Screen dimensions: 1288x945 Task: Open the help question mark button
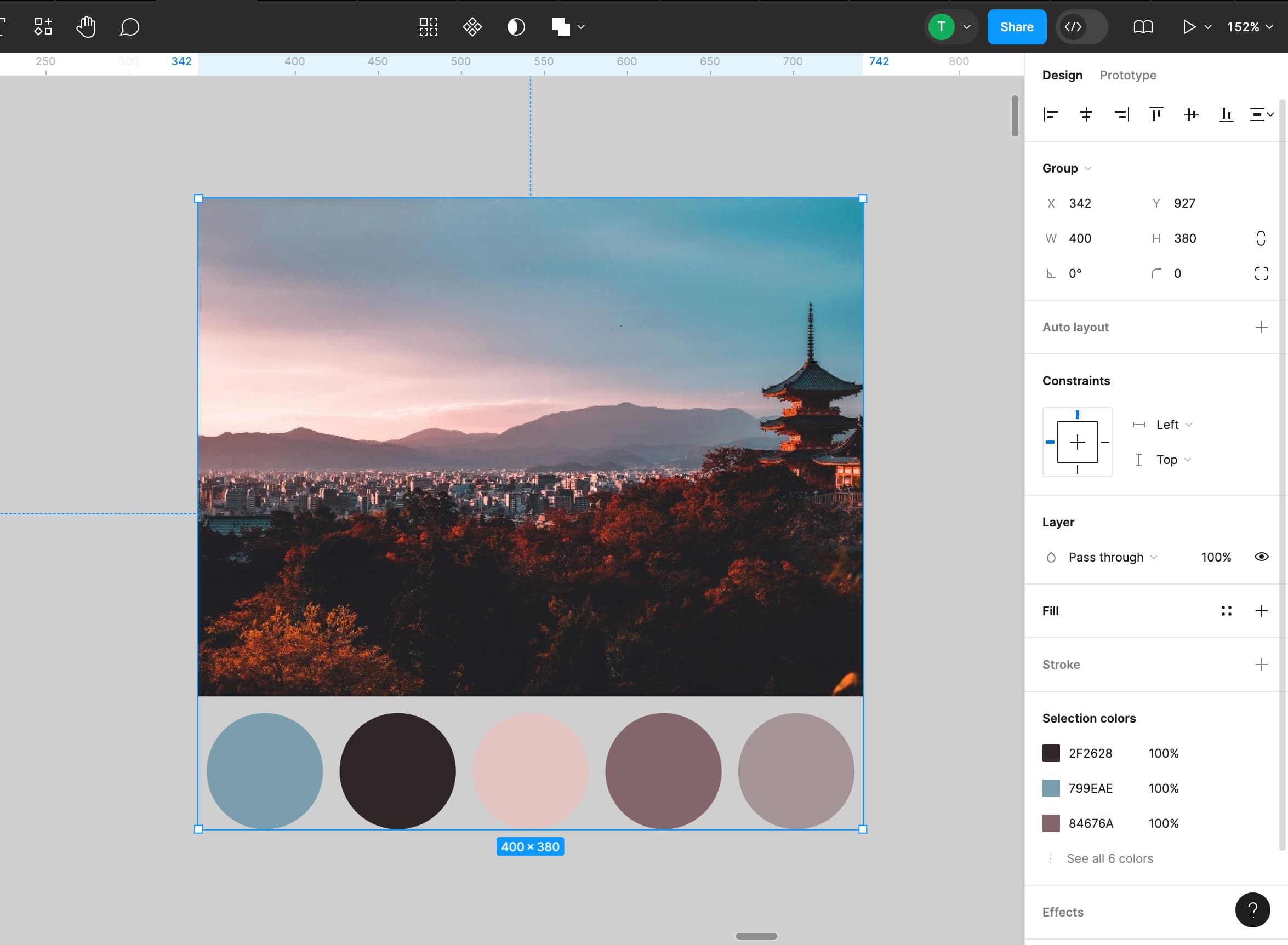click(x=1252, y=910)
